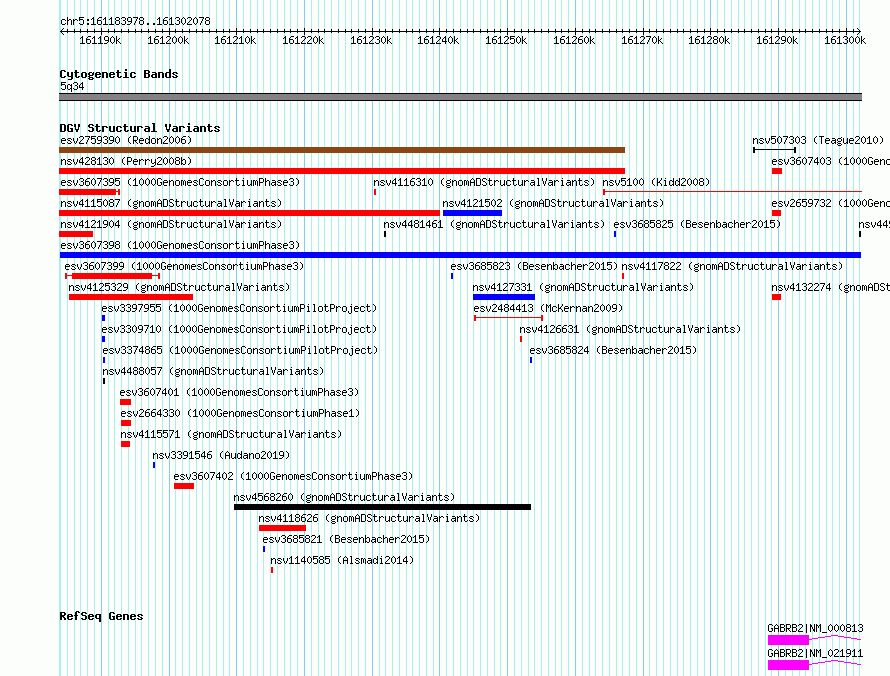Screen dimensions: 890x676
Task: Open esv3374865 PilotProject label
Action: click(240, 350)
